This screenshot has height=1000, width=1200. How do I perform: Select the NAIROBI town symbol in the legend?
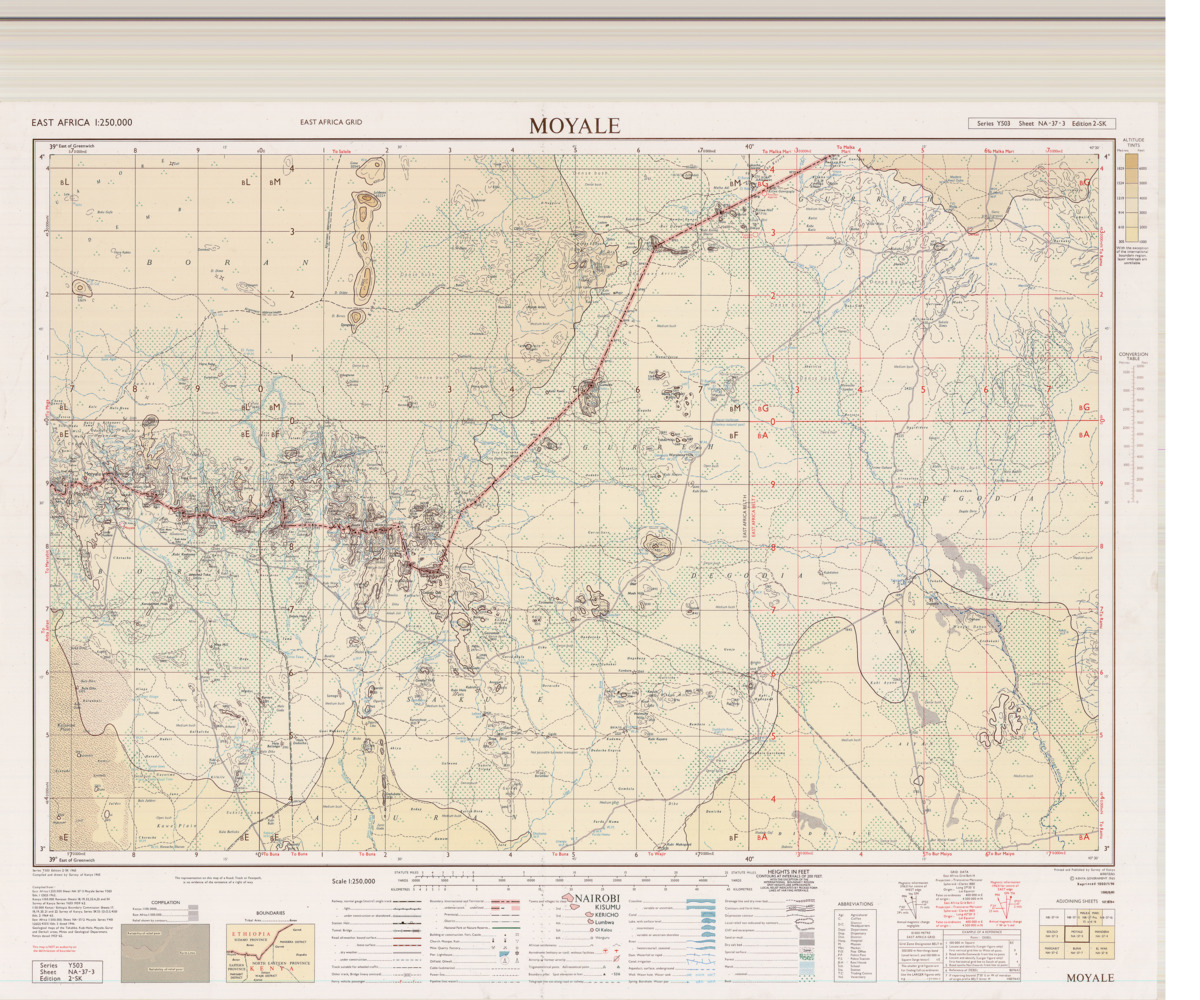tap(569, 897)
